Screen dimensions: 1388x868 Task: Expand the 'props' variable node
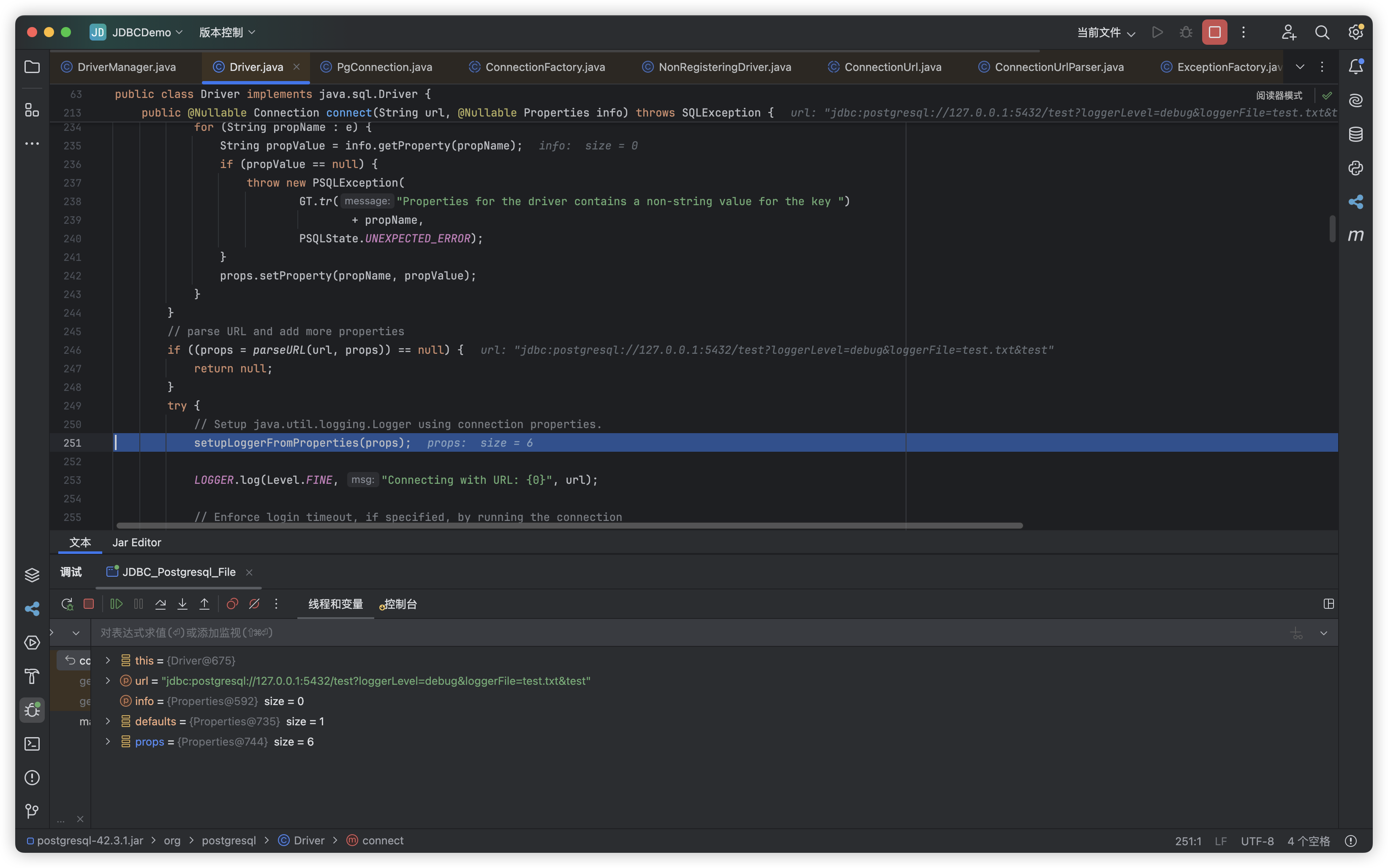tap(107, 742)
